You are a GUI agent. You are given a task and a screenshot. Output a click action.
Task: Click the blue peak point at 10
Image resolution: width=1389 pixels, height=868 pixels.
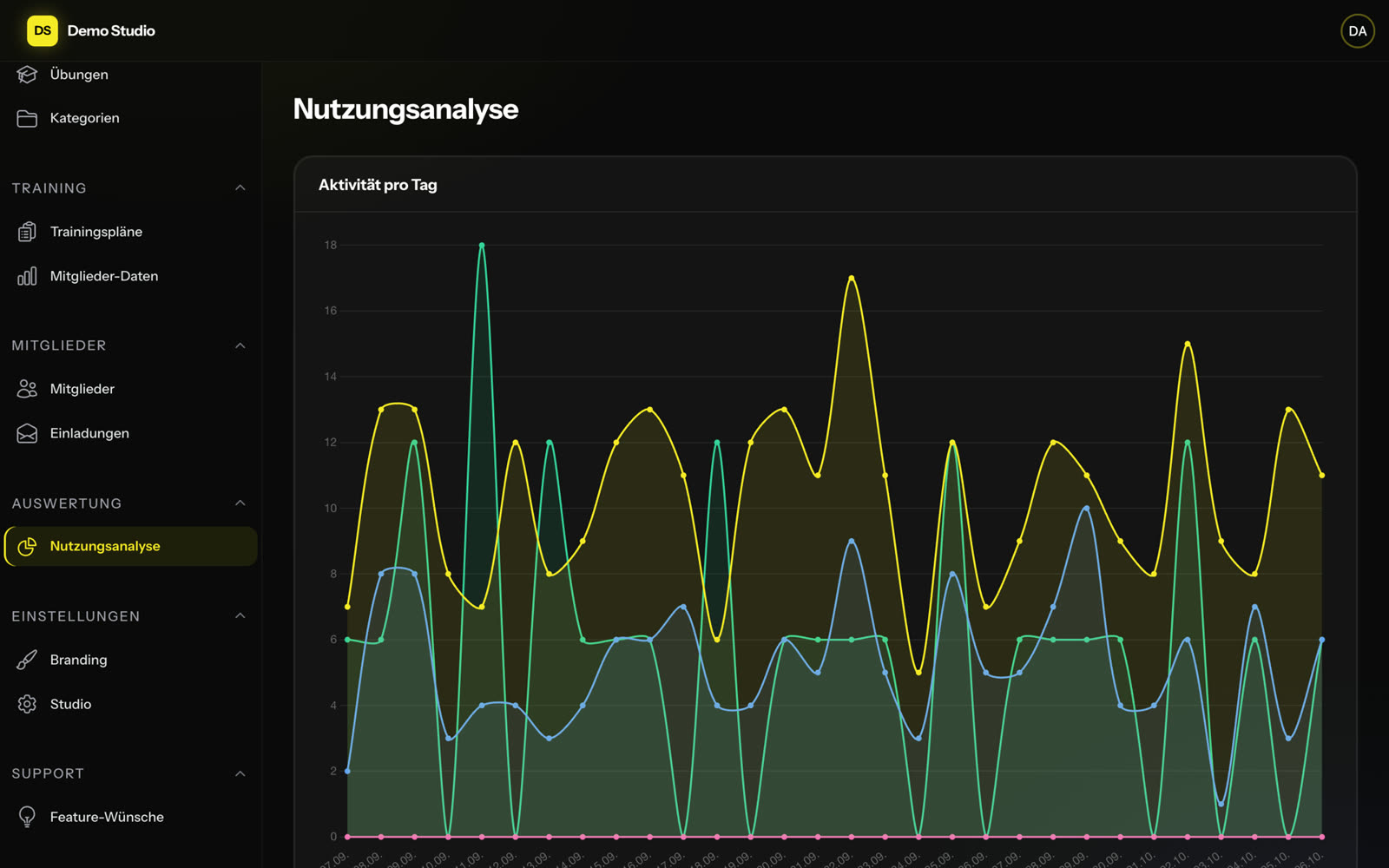(x=1087, y=508)
